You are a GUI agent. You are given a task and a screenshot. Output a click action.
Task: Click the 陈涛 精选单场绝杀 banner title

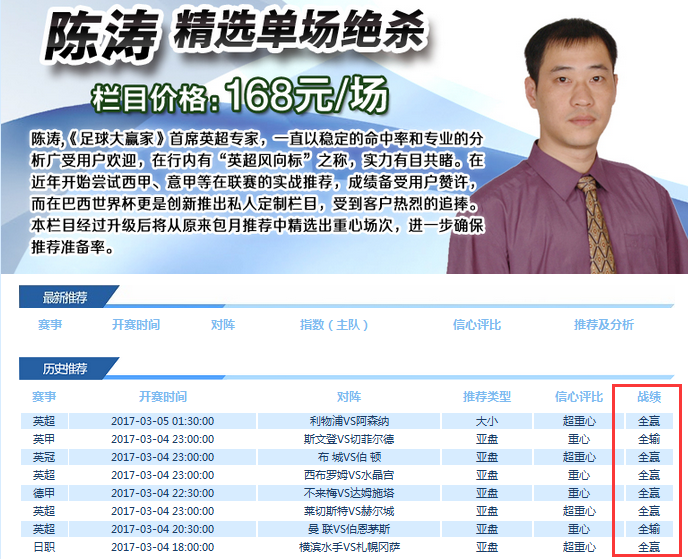[x=235, y=33]
